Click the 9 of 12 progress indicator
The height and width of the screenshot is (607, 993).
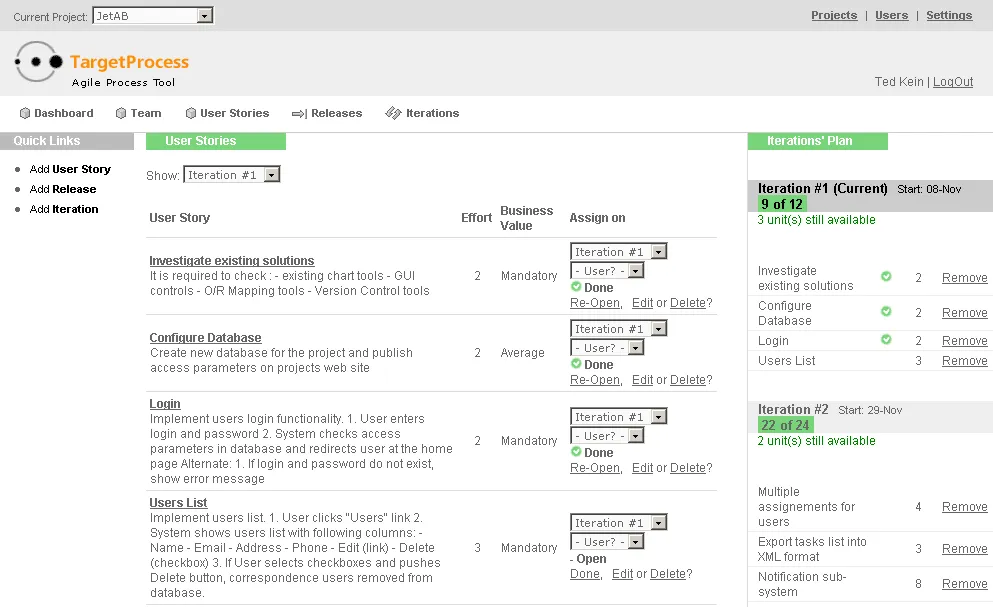coord(782,204)
